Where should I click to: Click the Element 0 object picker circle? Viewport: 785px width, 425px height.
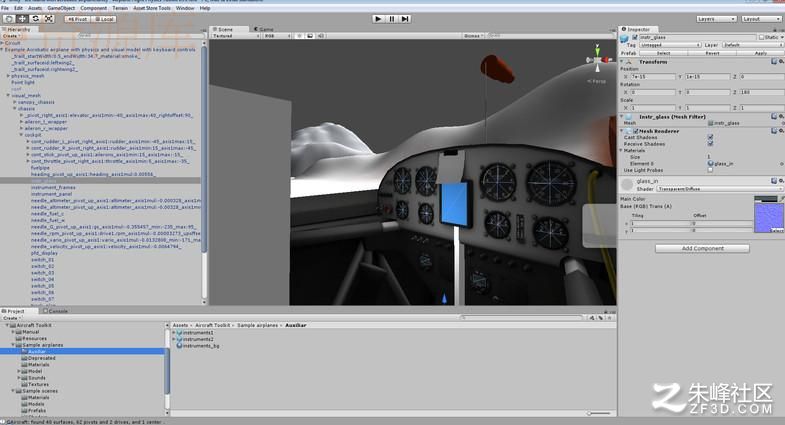(x=782, y=164)
